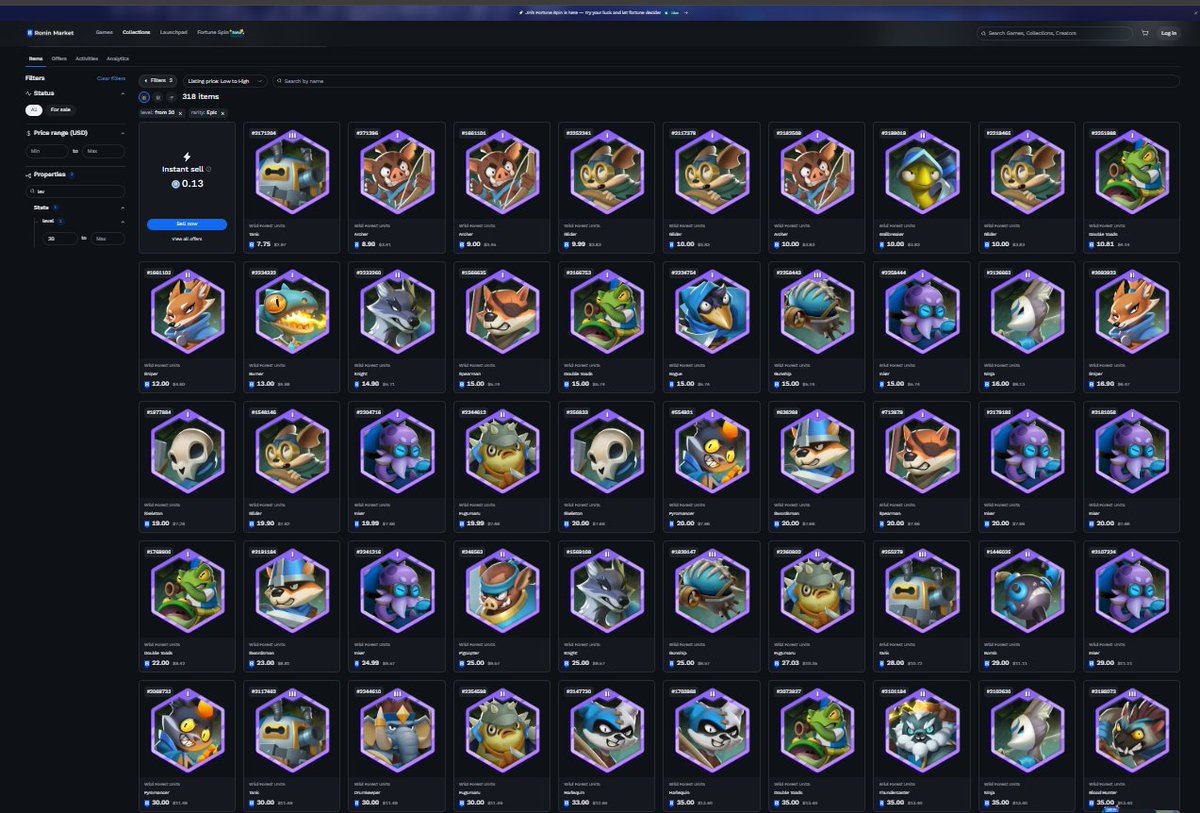The width and height of the screenshot is (1200, 813).
Task: Switch to the Activities tab
Action: pyautogui.click(x=86, y=59)
